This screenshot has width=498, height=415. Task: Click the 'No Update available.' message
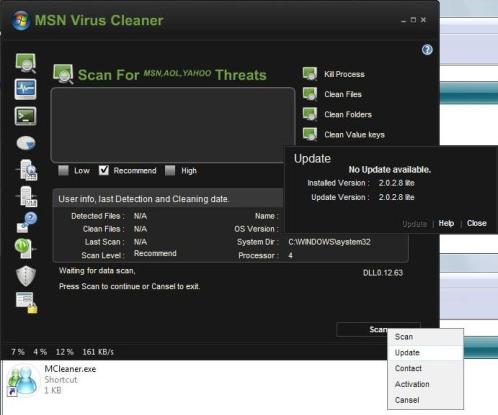coord(390,170)
